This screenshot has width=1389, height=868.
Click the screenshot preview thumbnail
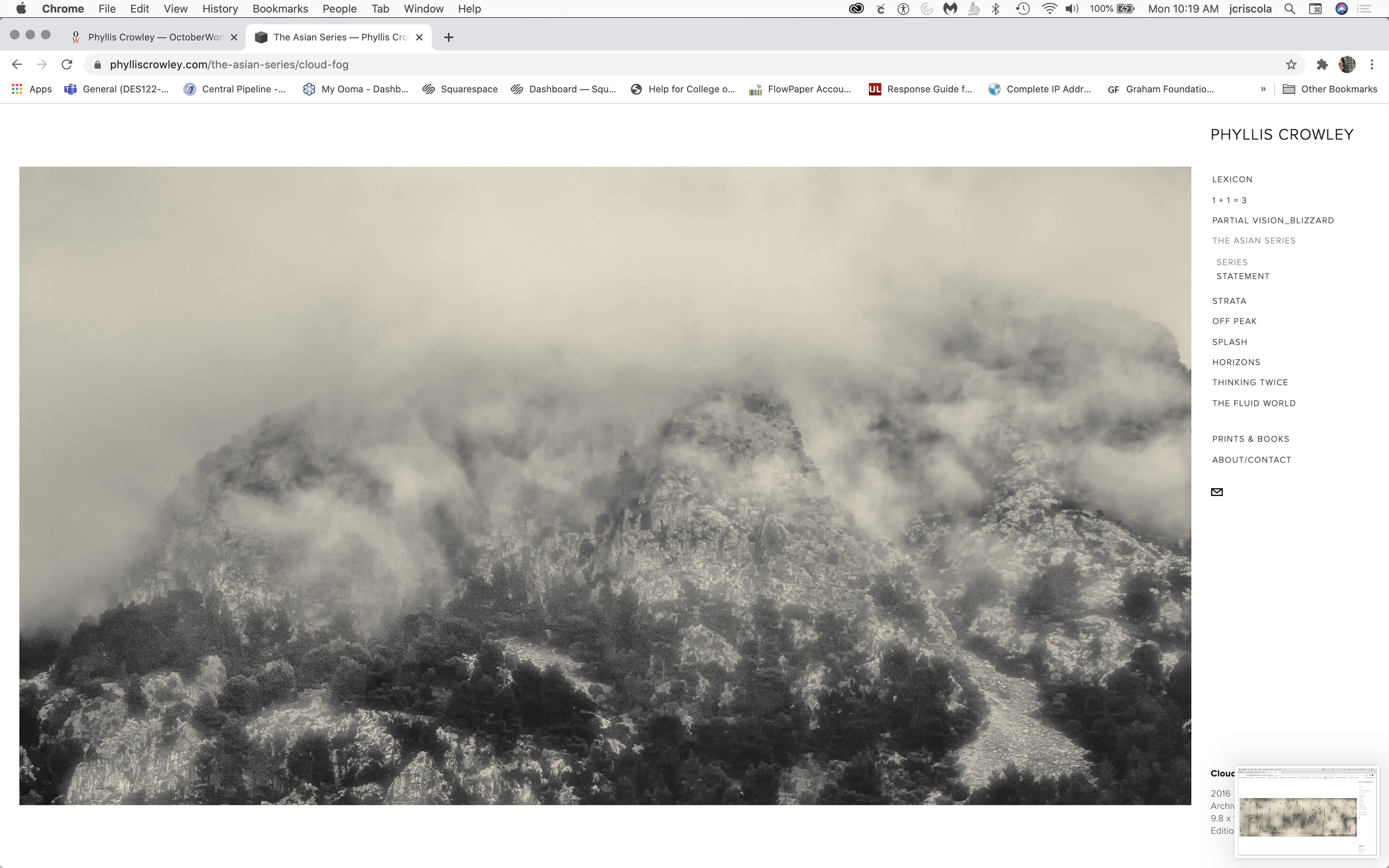tap(1307, 811)
